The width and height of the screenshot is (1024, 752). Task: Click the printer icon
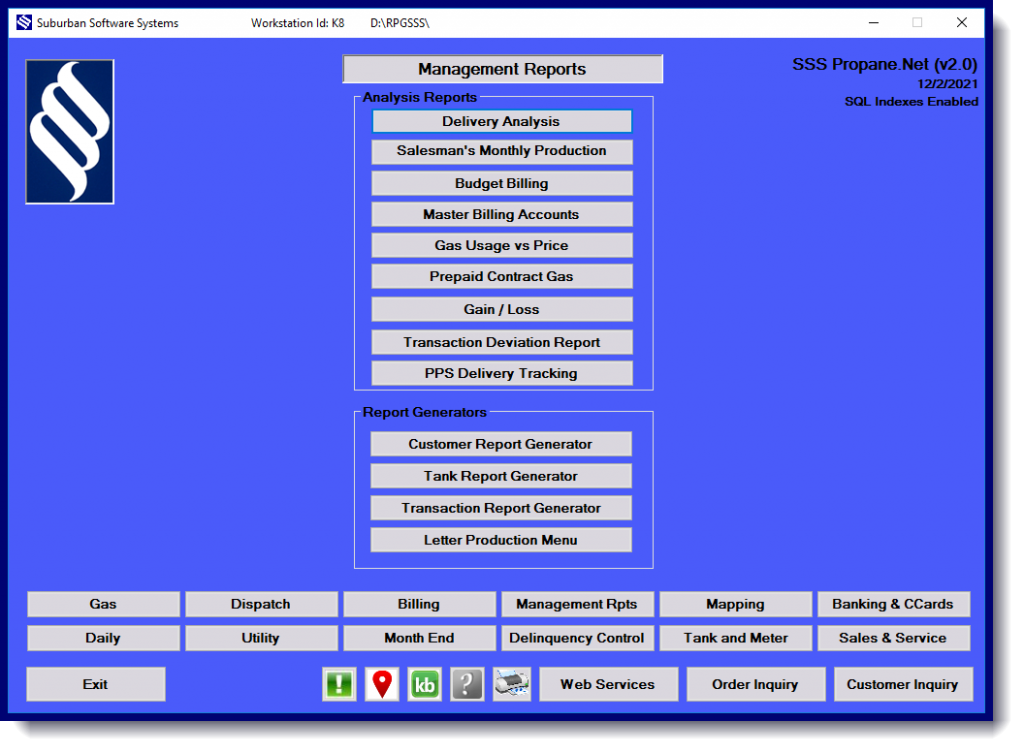tap(511, 684)
